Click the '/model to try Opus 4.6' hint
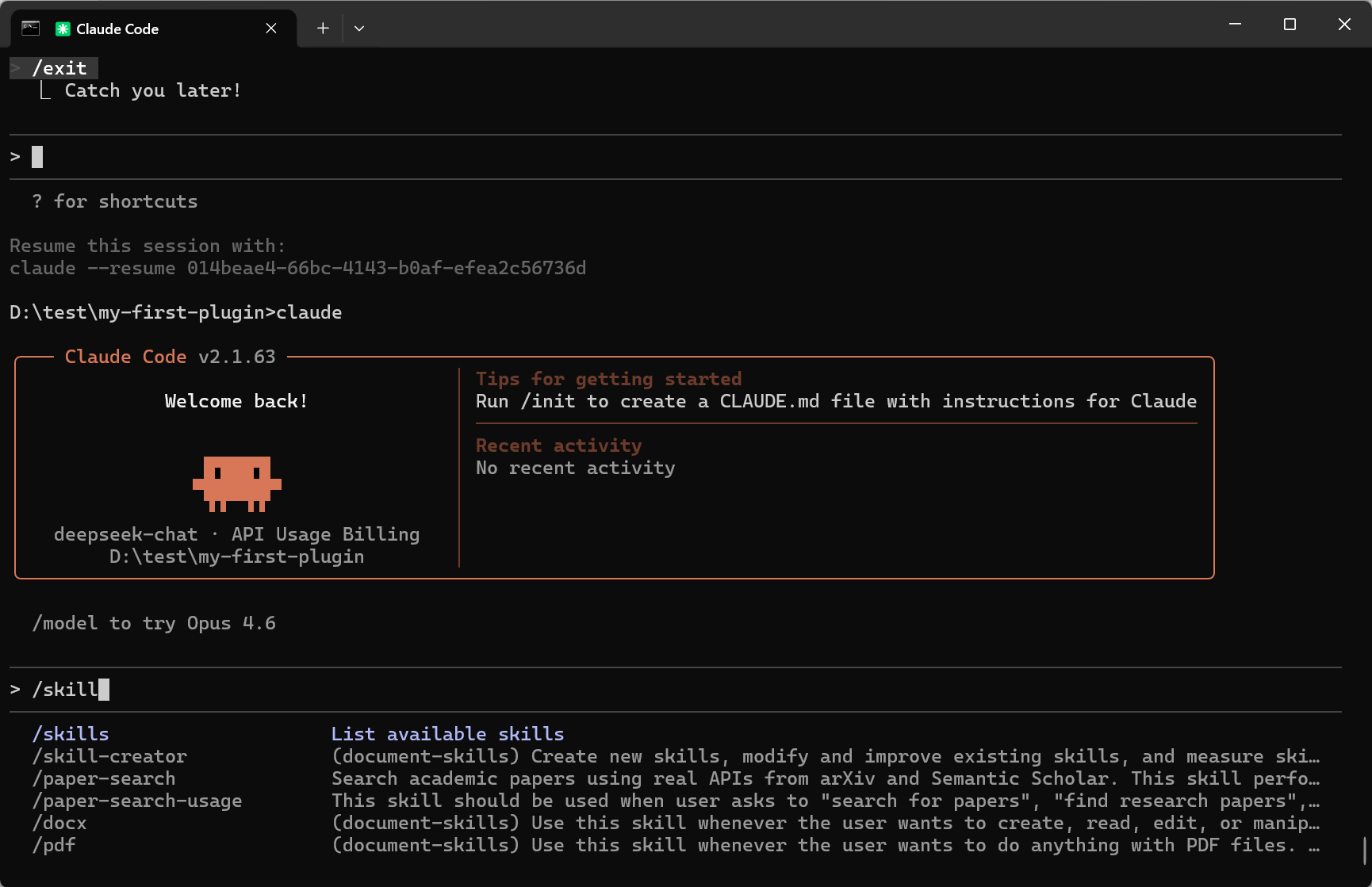Image resolution: width=1372 pixels, height=887 pixels. tap(154, 623)
